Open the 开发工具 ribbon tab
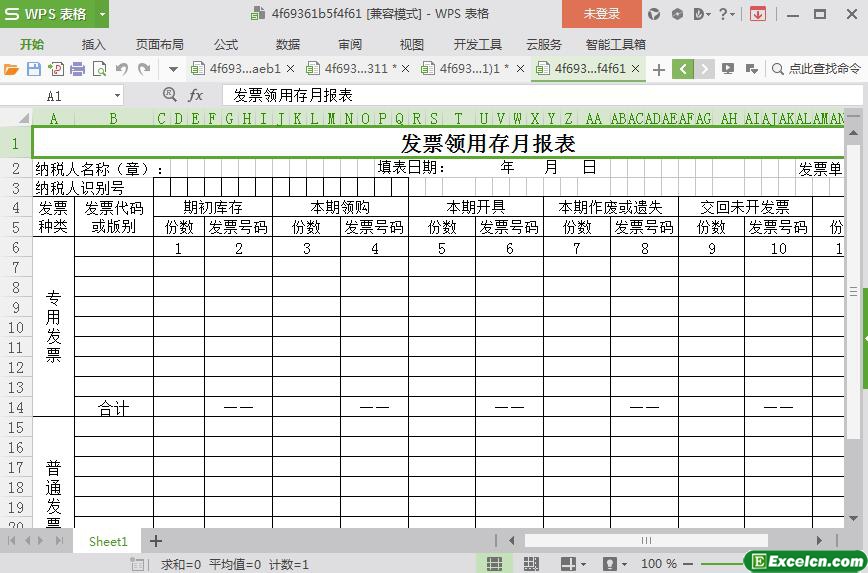868x573 pixels. click(477, 44)
